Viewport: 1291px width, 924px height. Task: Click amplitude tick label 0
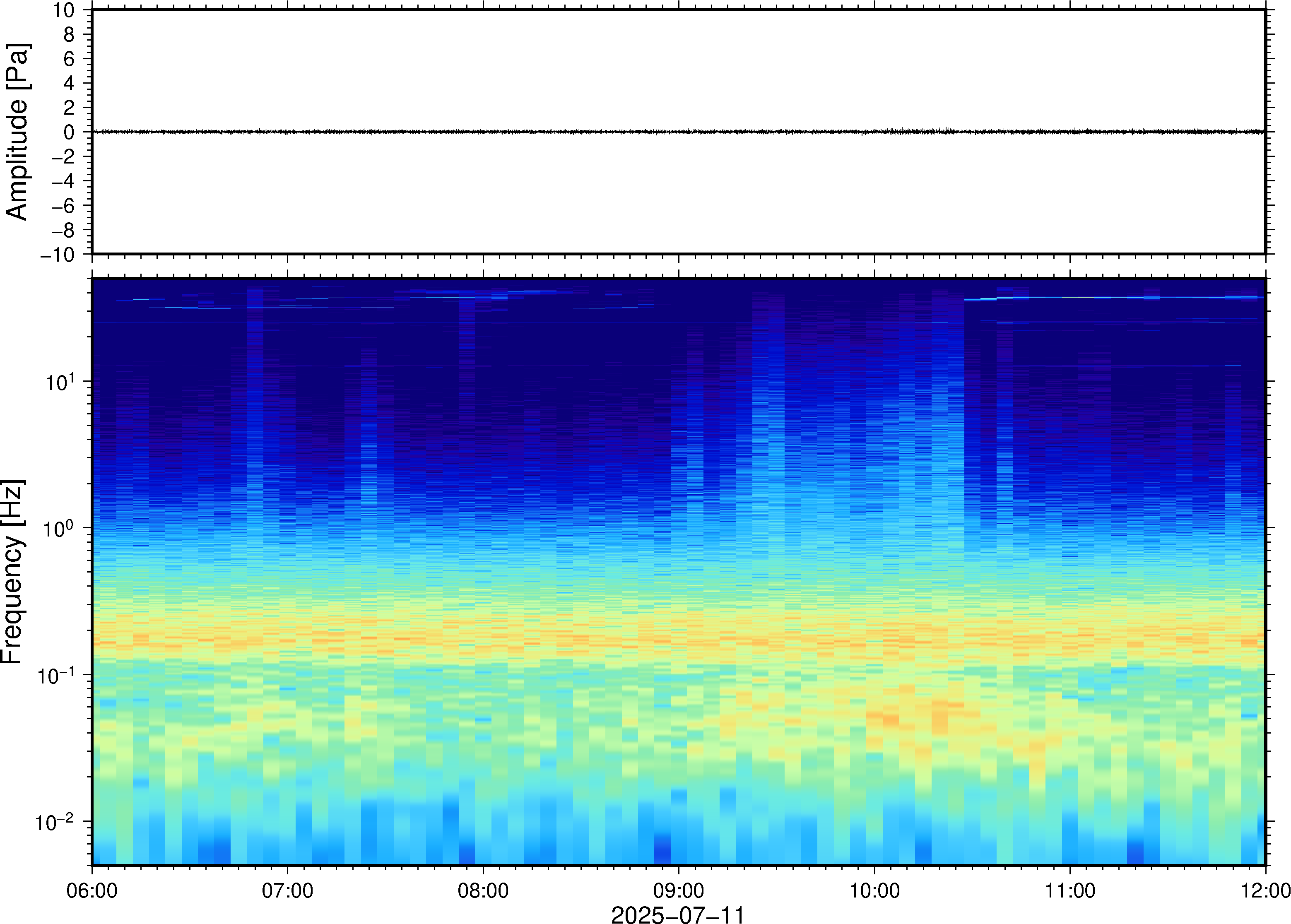pos(69,132)
